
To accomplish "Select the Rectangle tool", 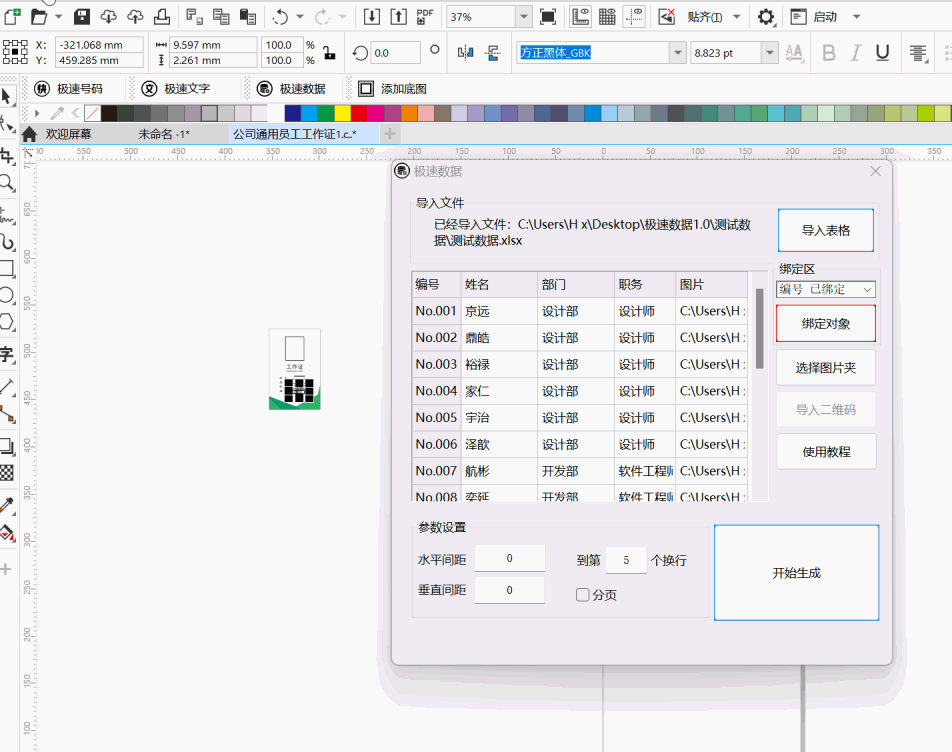I will pyautogui.click(x=7, y=269).
